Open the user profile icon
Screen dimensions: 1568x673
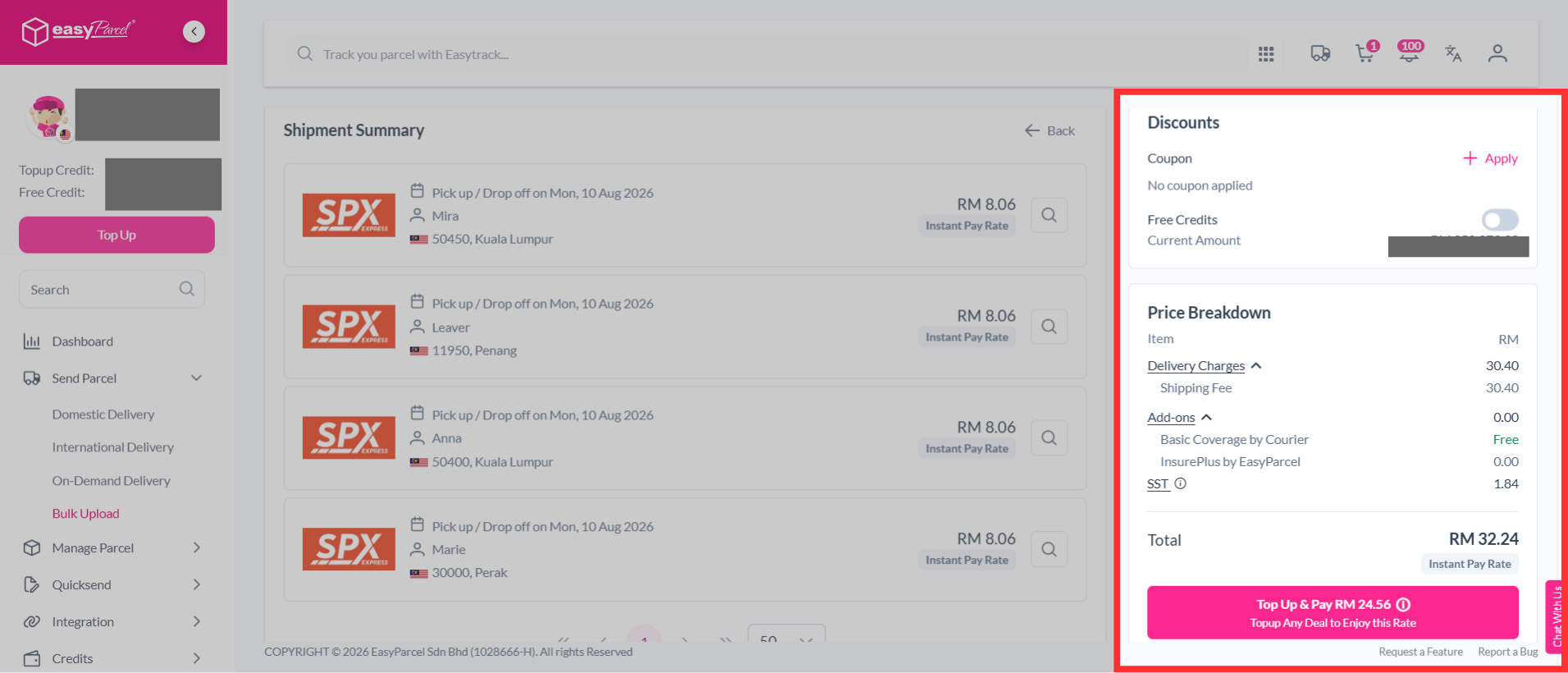1497,54
